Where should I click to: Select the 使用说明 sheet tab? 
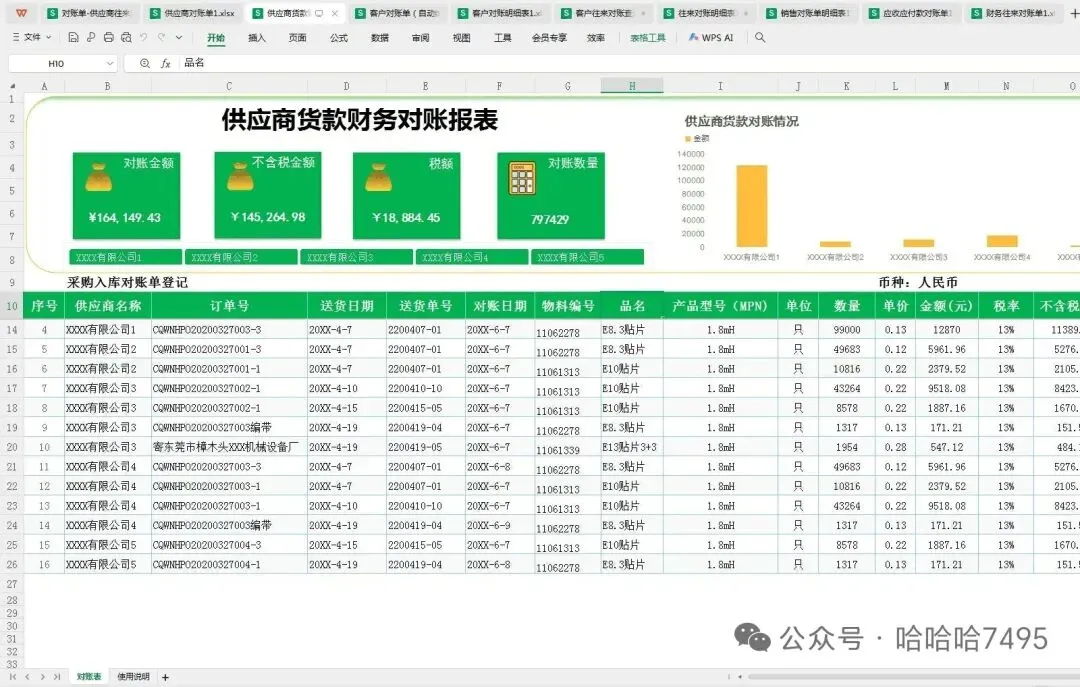tap(133, 677)
